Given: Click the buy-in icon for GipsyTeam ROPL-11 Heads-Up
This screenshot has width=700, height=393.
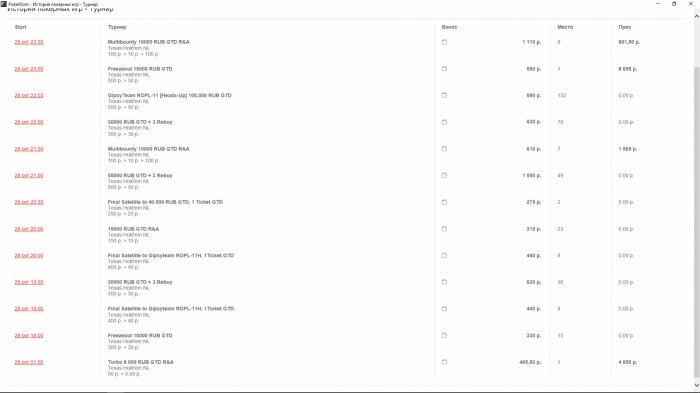Looking at the screenshot, I should [444, 95].
